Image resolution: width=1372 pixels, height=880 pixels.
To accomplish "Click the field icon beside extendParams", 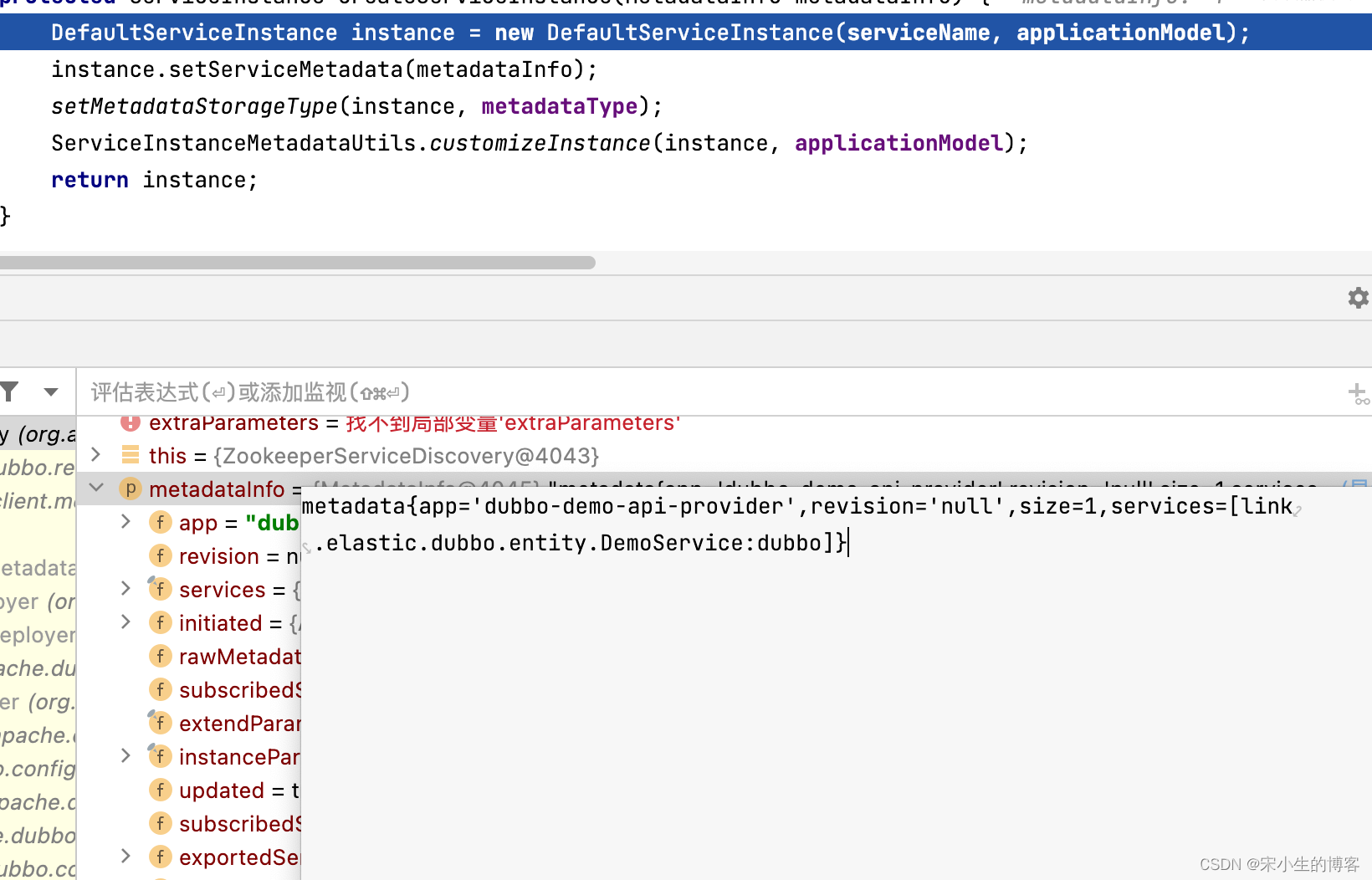I will pyautogui.click(x=160, y=723).
